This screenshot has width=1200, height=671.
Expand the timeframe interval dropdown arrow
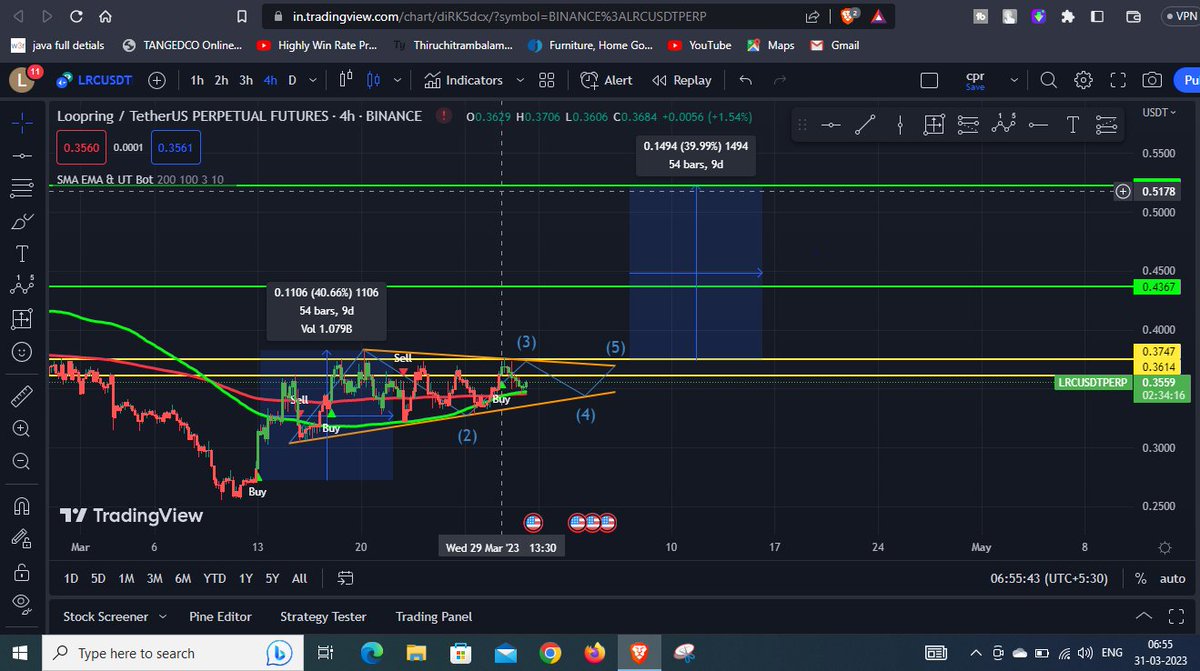314,80
